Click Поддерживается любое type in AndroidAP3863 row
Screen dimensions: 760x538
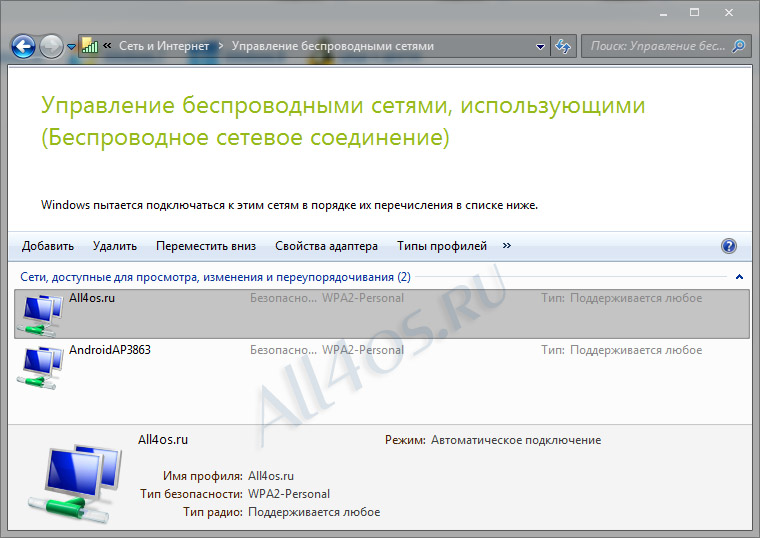coord(636,350)
